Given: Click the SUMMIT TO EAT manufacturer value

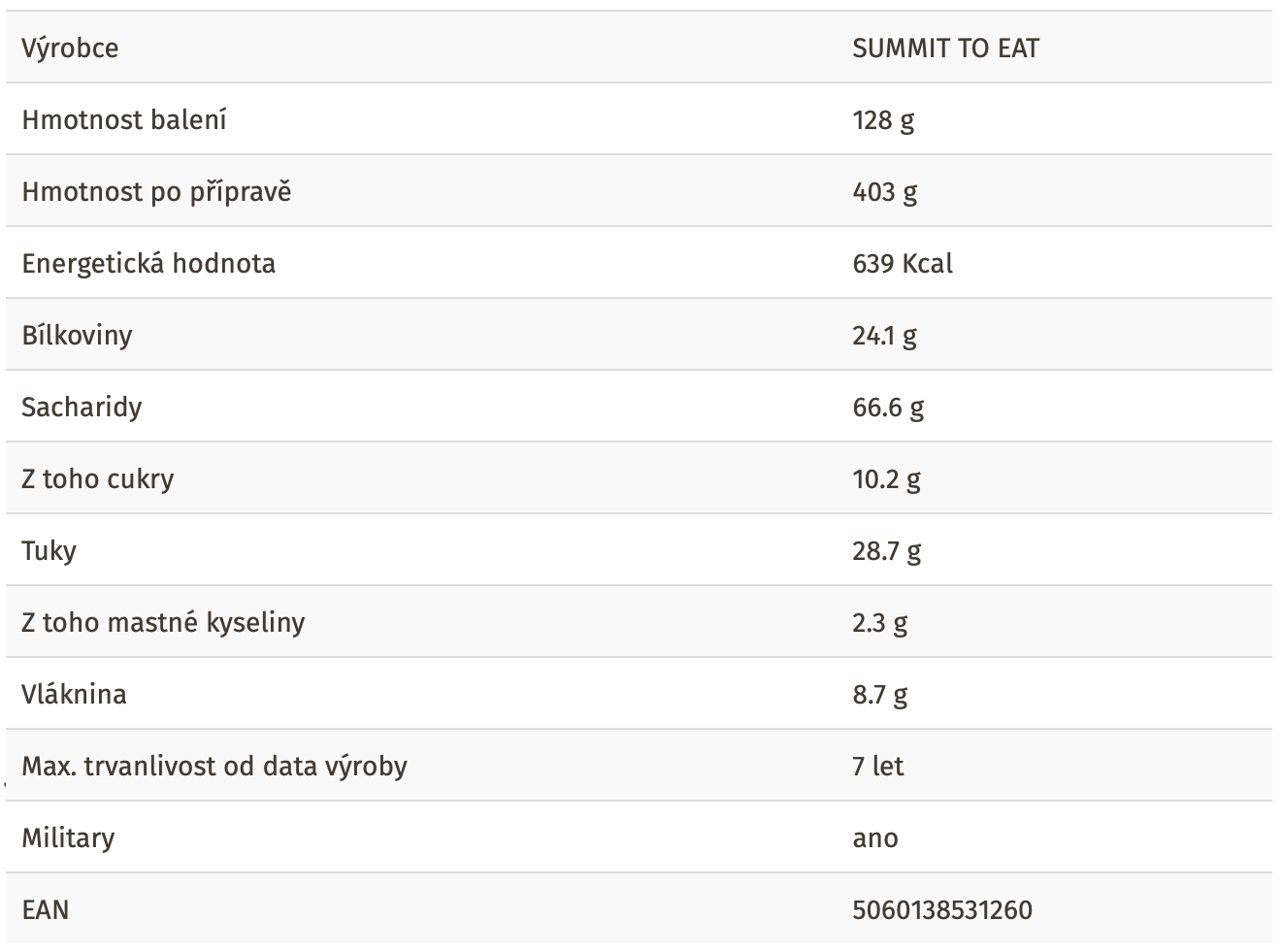Looking at the screenshot, I should click(x=945, y=48).
